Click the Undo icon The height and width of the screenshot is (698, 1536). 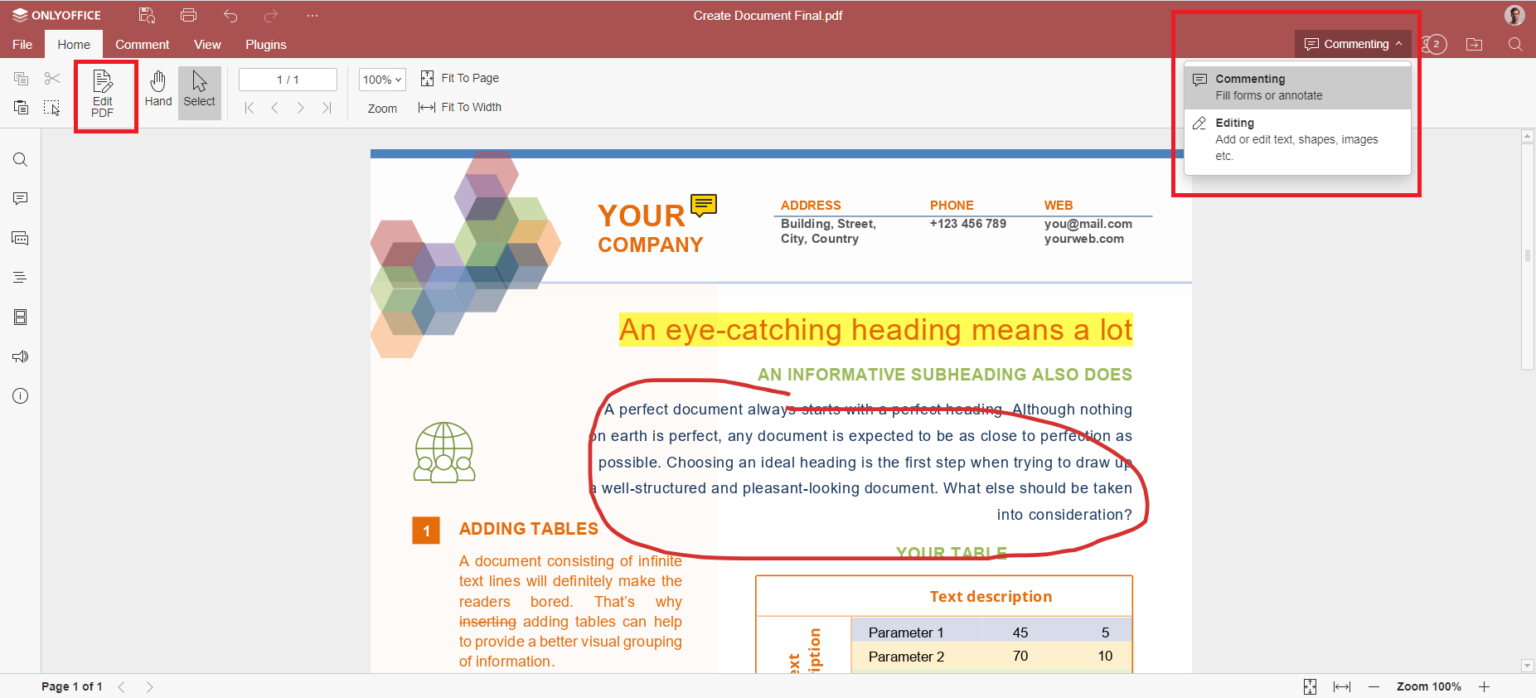(x=230, y=15)
